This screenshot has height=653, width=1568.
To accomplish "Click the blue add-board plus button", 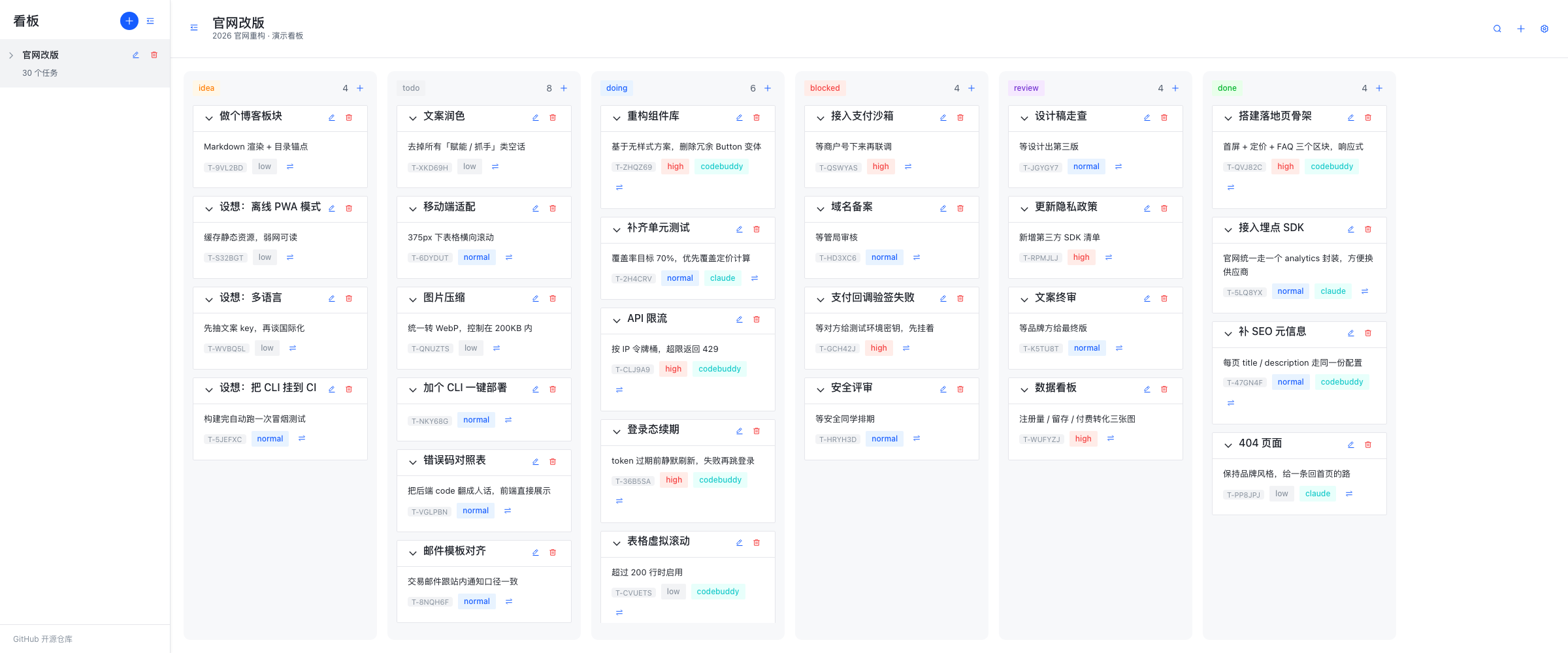I will click(129, 21).
